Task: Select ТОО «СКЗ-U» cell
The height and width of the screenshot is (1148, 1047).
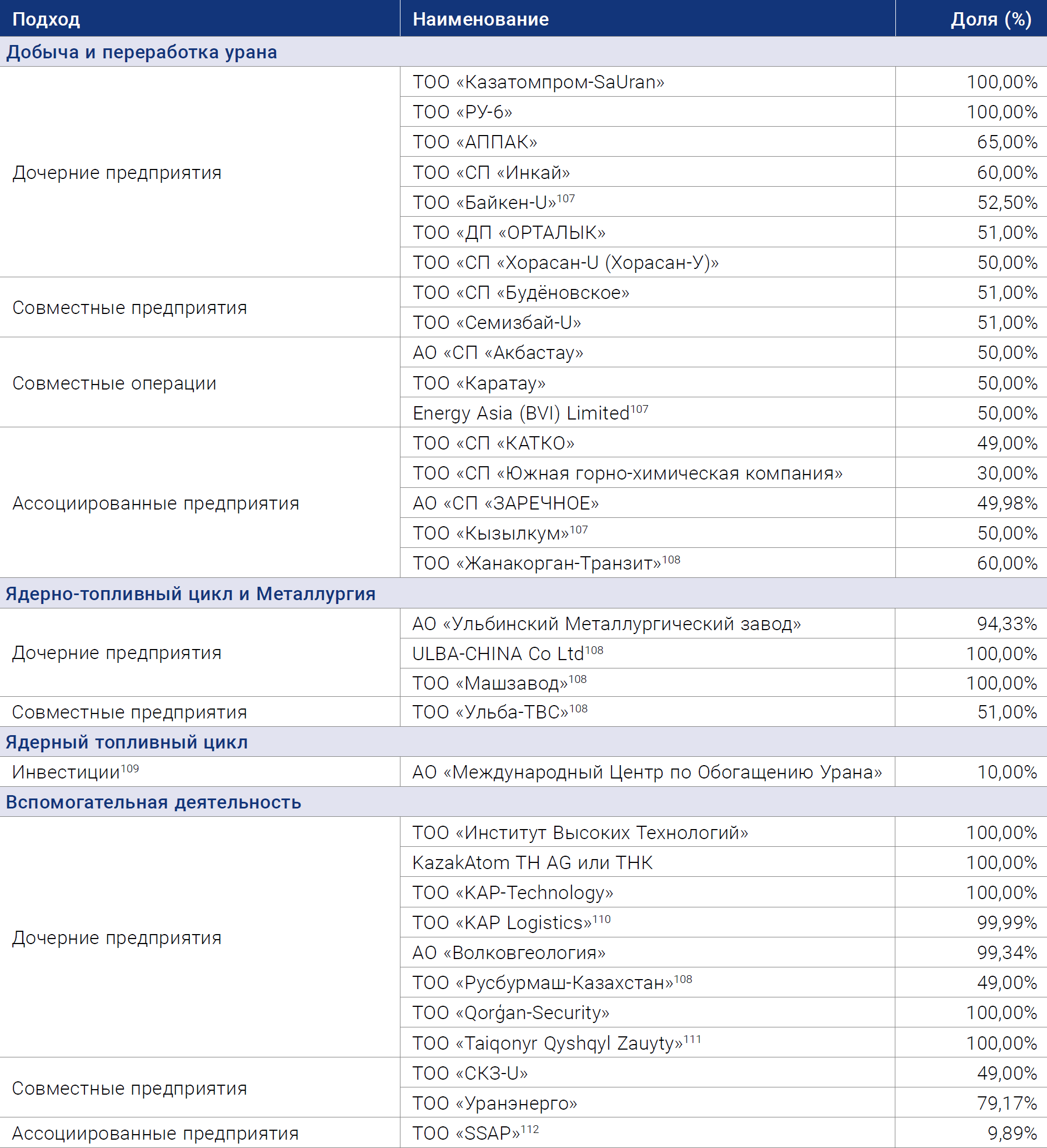Action: point(647,1073)
